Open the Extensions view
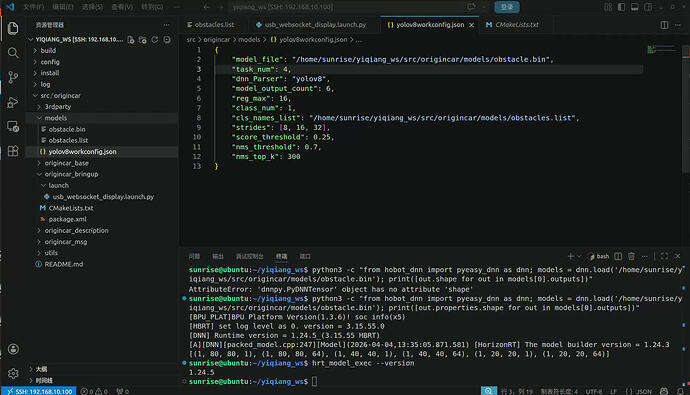 pos(13,151)
